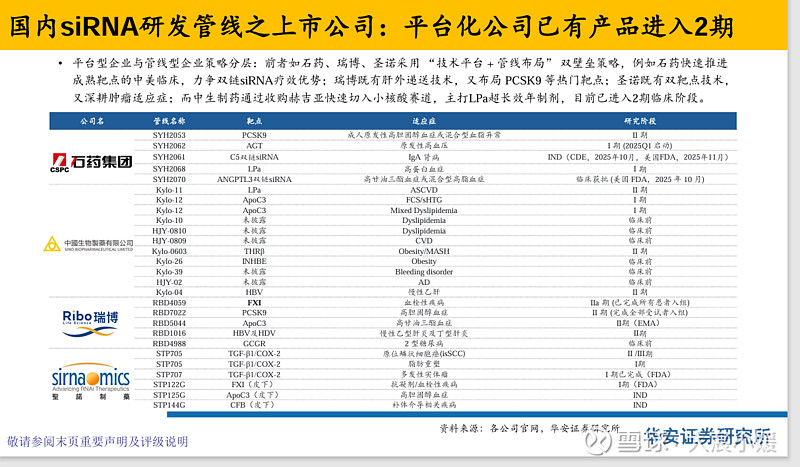Screen dimensions: 800x467
Task: Click the CSPC 石药集团 logo
Action: pyautogui.click(x=91, y=162)
